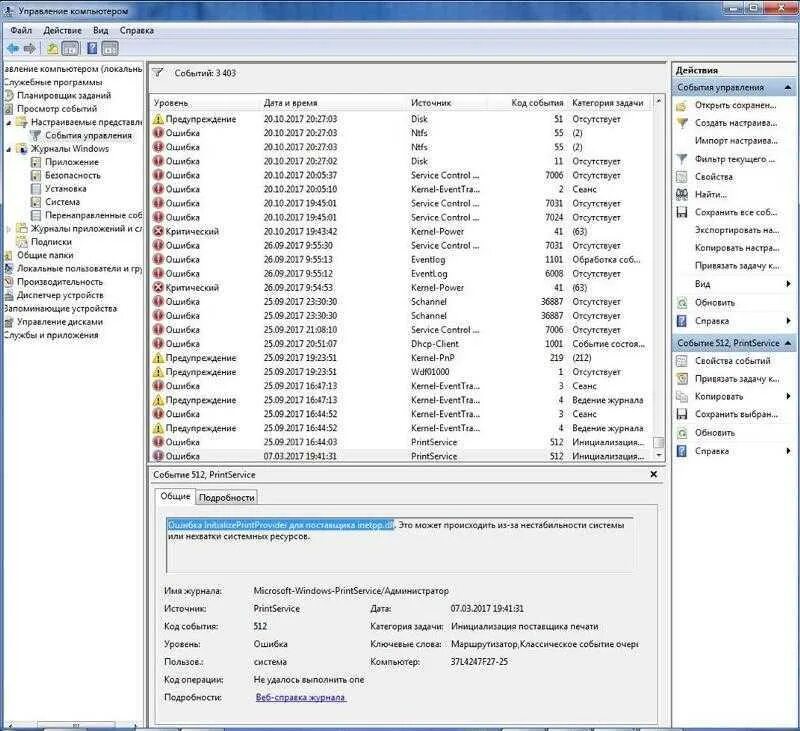Collapse the Custom Views tree node
The height and width of the screenshot is (731, 800).
tap(9, 122)
